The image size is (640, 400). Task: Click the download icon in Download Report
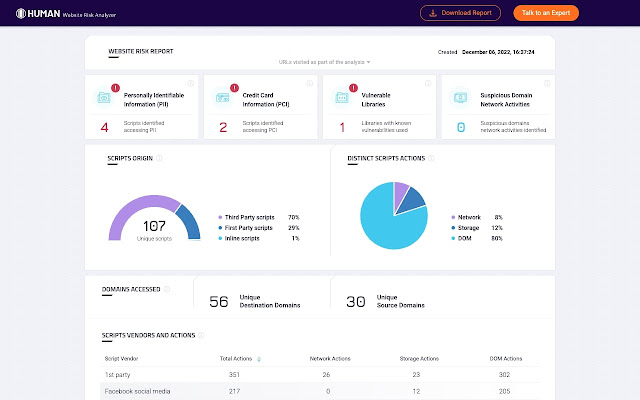[433, 13]
